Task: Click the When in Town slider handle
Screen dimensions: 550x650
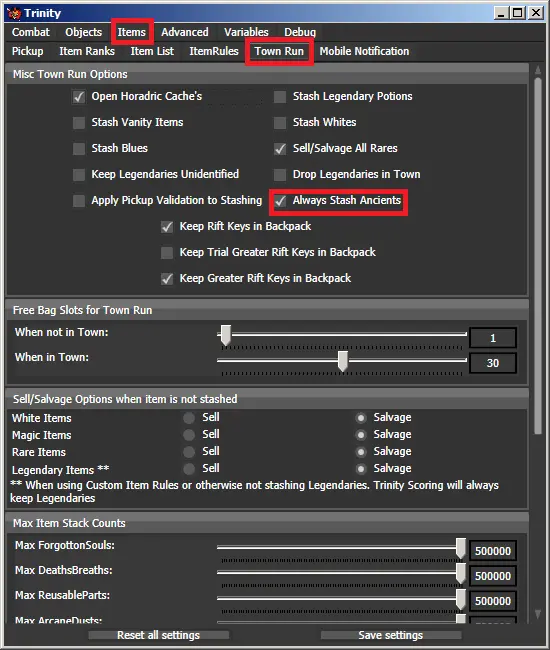Action: [x=342, y=361]
